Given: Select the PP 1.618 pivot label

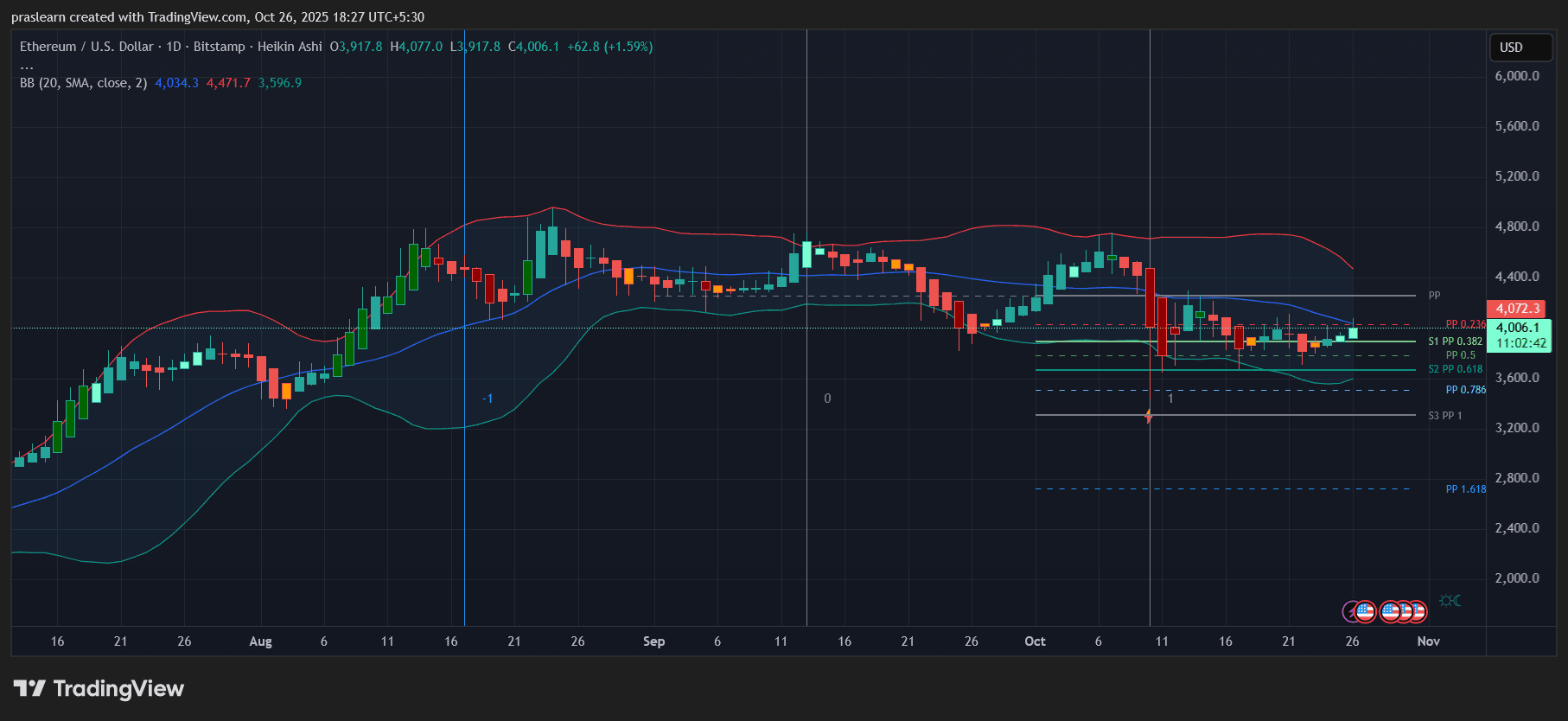Looking at the screenshot, I should (1465, 489).
